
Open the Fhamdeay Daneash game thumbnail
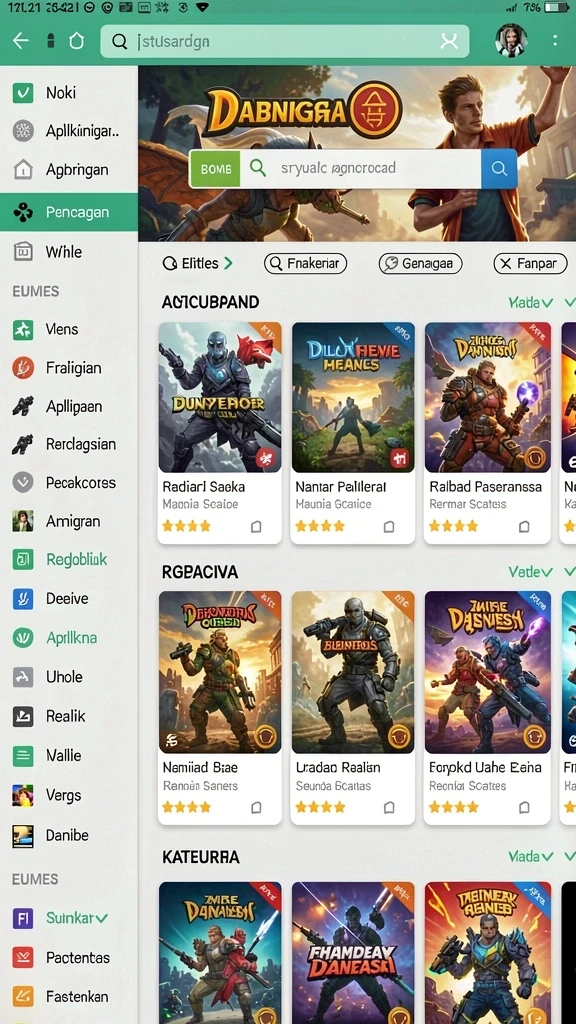(x=353, y=952)
